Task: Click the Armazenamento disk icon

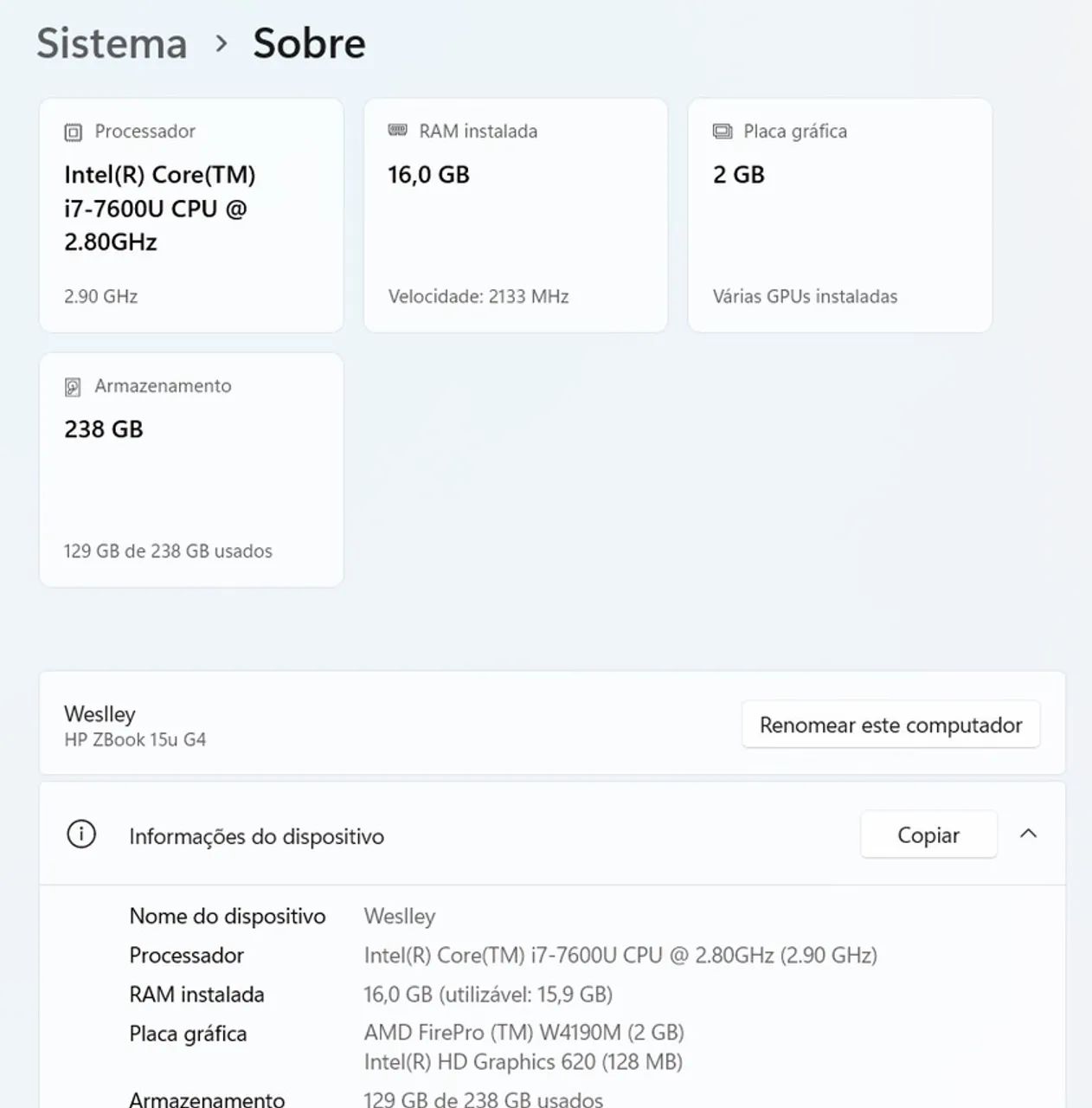Action: click(x=74, y=387)
